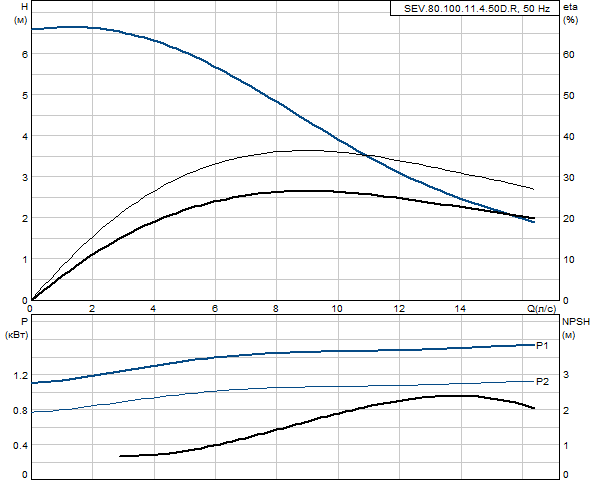Click the 0.4 tick on power axis
Image resolution: width=592 pixels, height=480 pixels.
[x=20, y=446]
